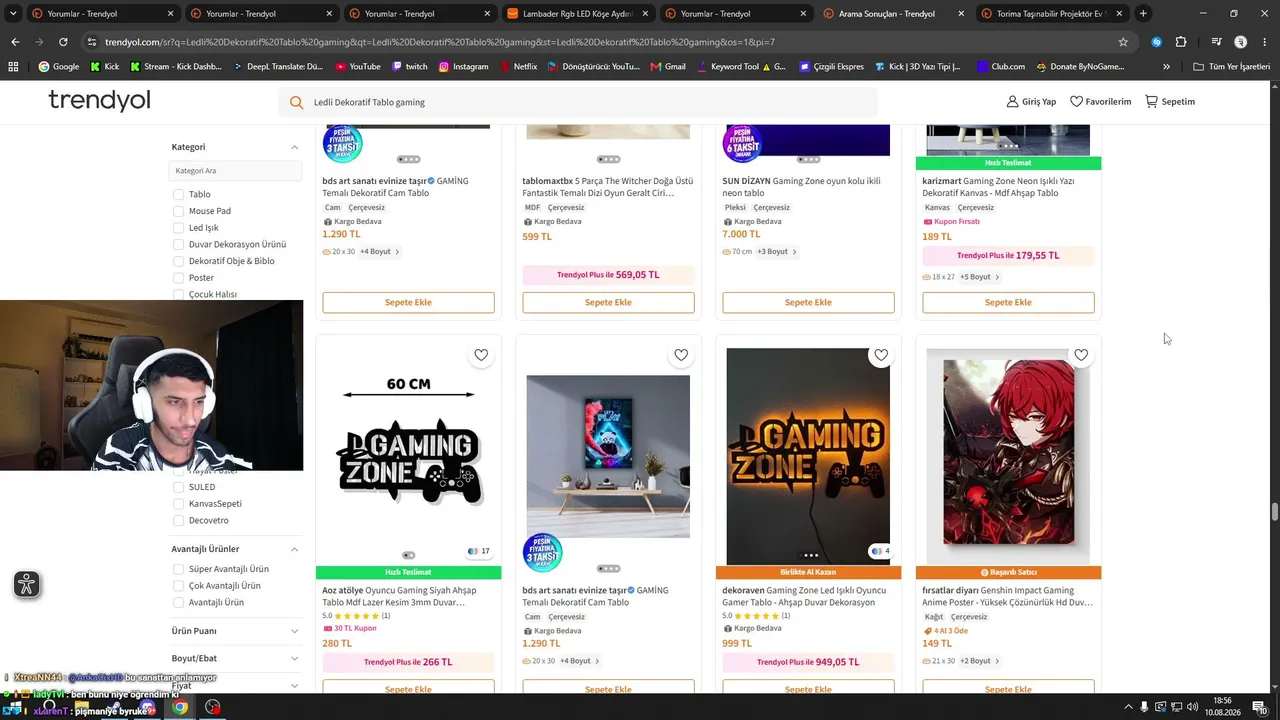Favorite the Genshin Impact anime poster
Image resolution: width=1280 pixels, height=720 pixels.
coord(1081,355)
